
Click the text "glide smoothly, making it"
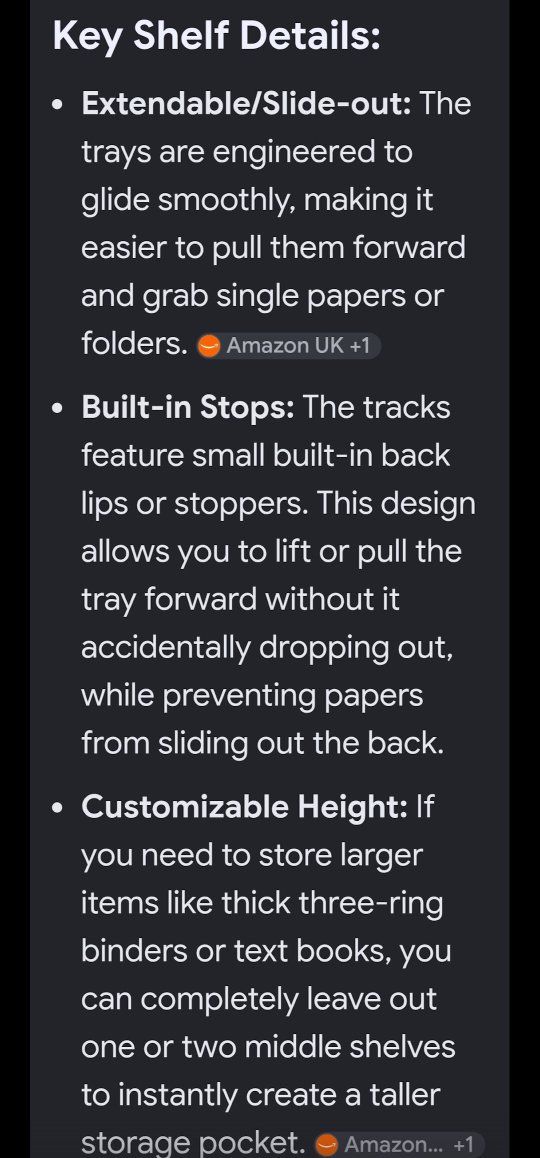[257, 201]
